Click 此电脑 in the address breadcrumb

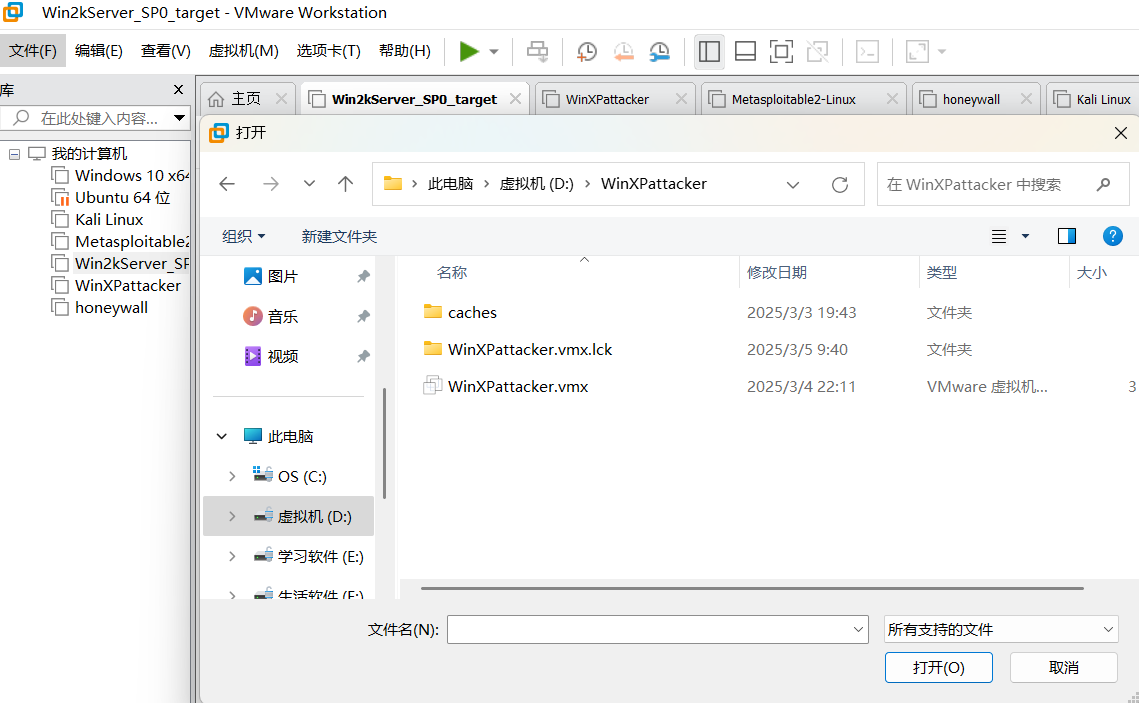(x=450, y=184)
